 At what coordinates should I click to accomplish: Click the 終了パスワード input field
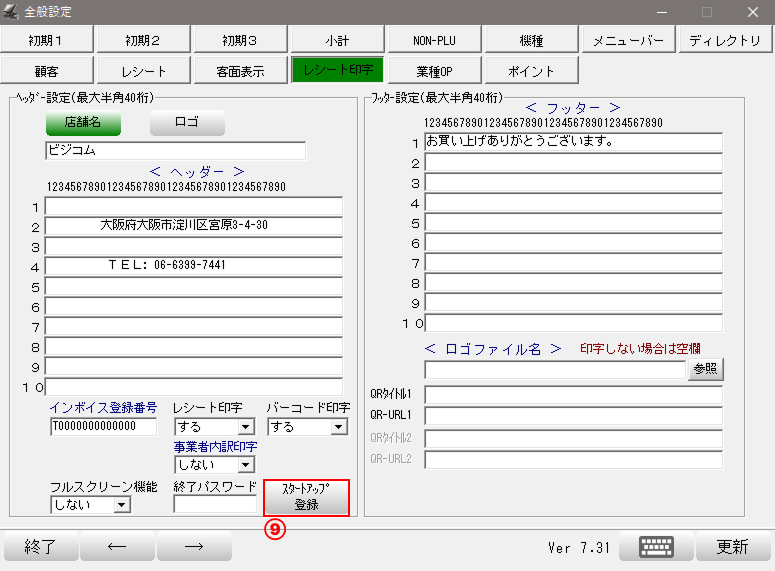[215, 505]
